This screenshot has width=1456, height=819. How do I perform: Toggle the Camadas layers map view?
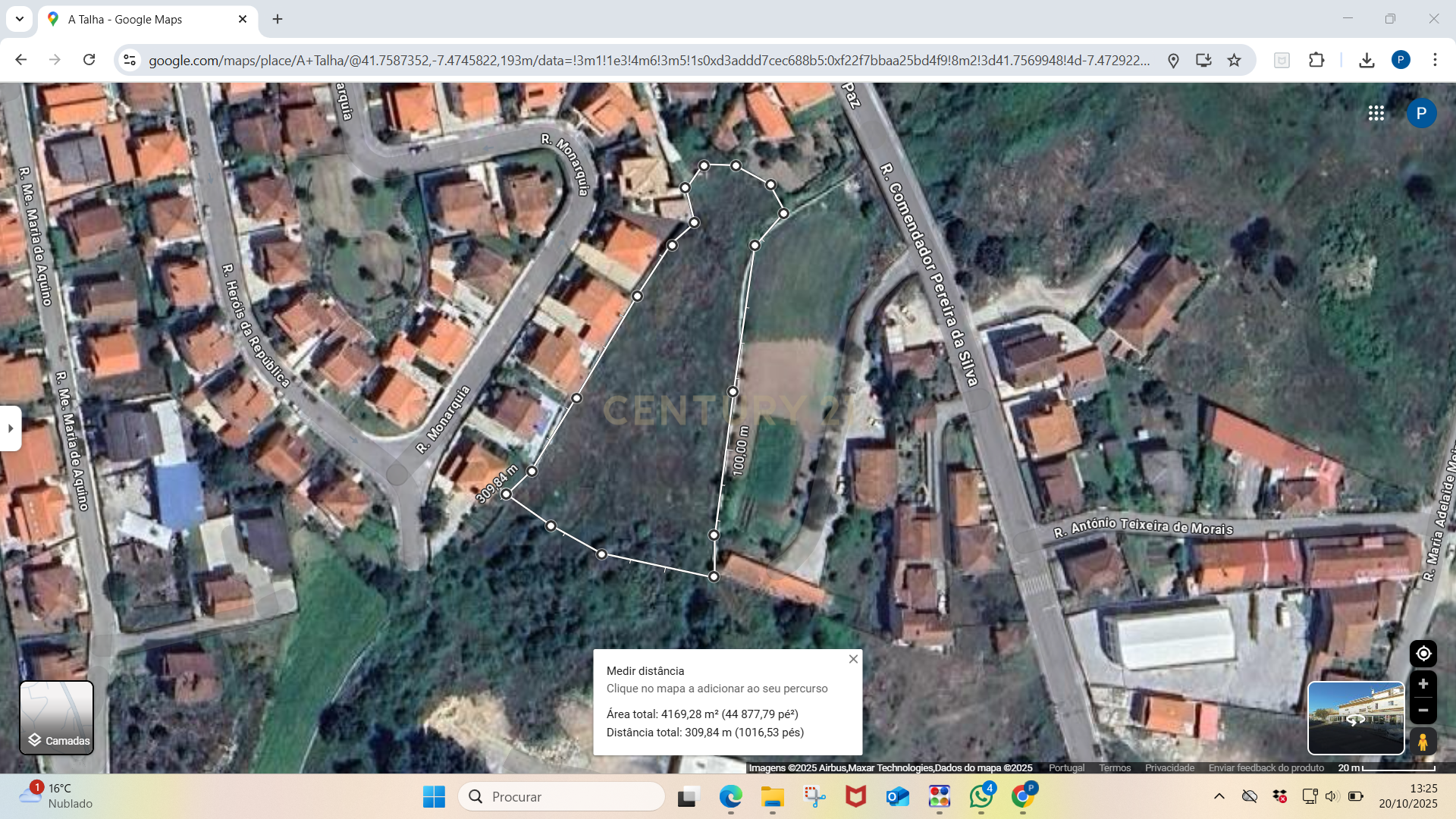point(57,717)
